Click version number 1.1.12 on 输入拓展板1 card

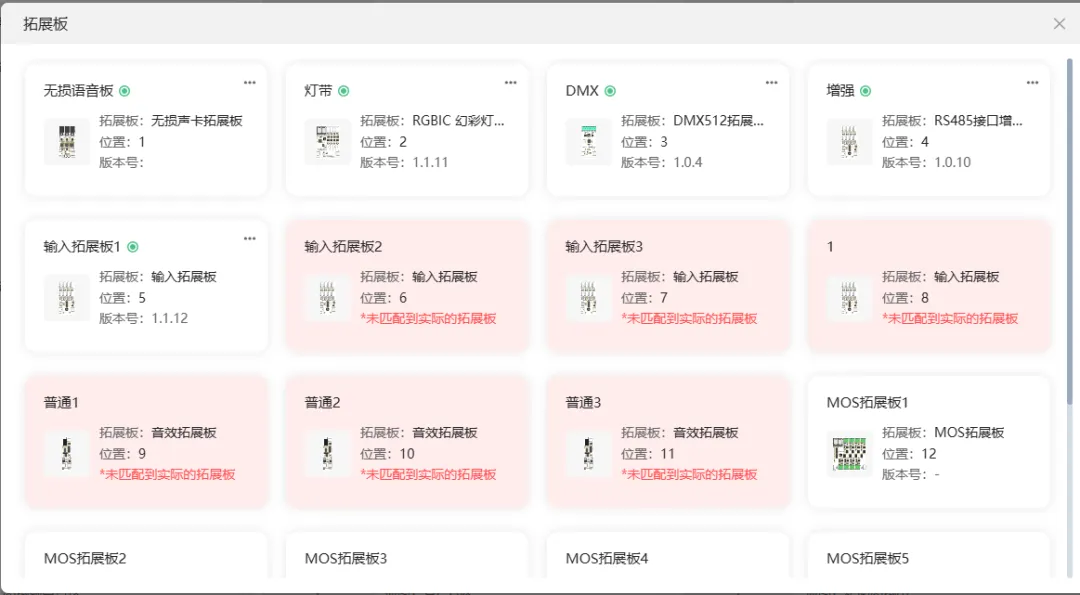click(x=169, y=318)
